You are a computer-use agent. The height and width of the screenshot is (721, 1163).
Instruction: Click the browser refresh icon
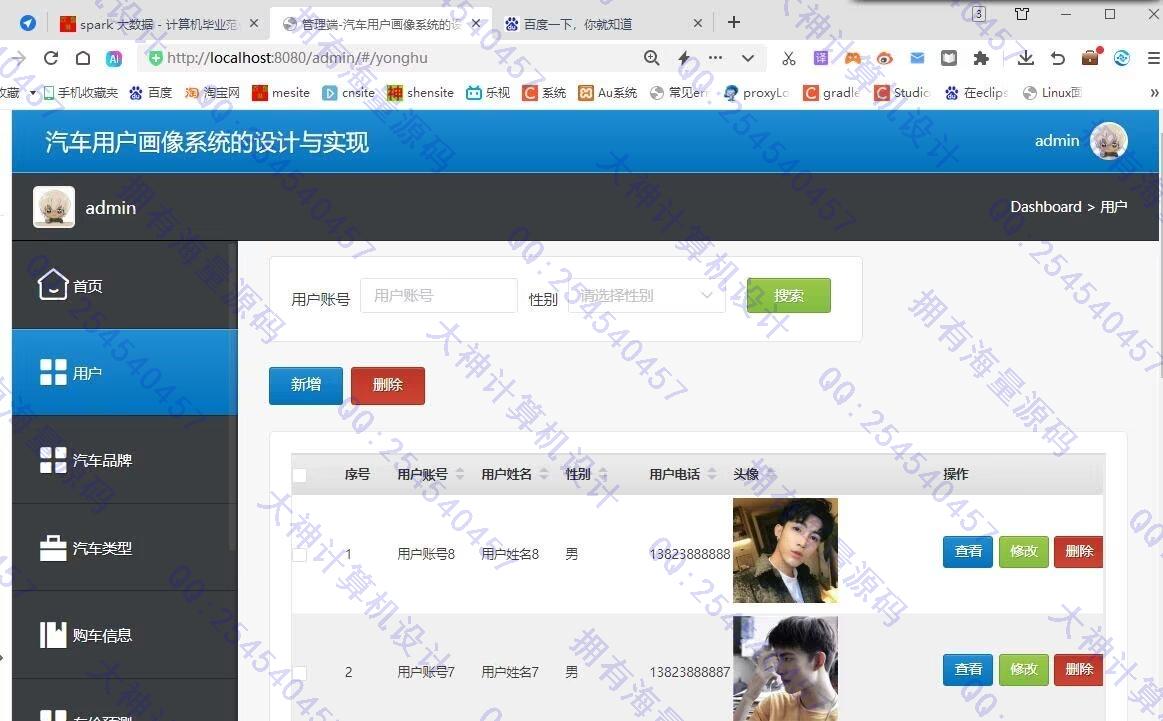pos(50,58)
